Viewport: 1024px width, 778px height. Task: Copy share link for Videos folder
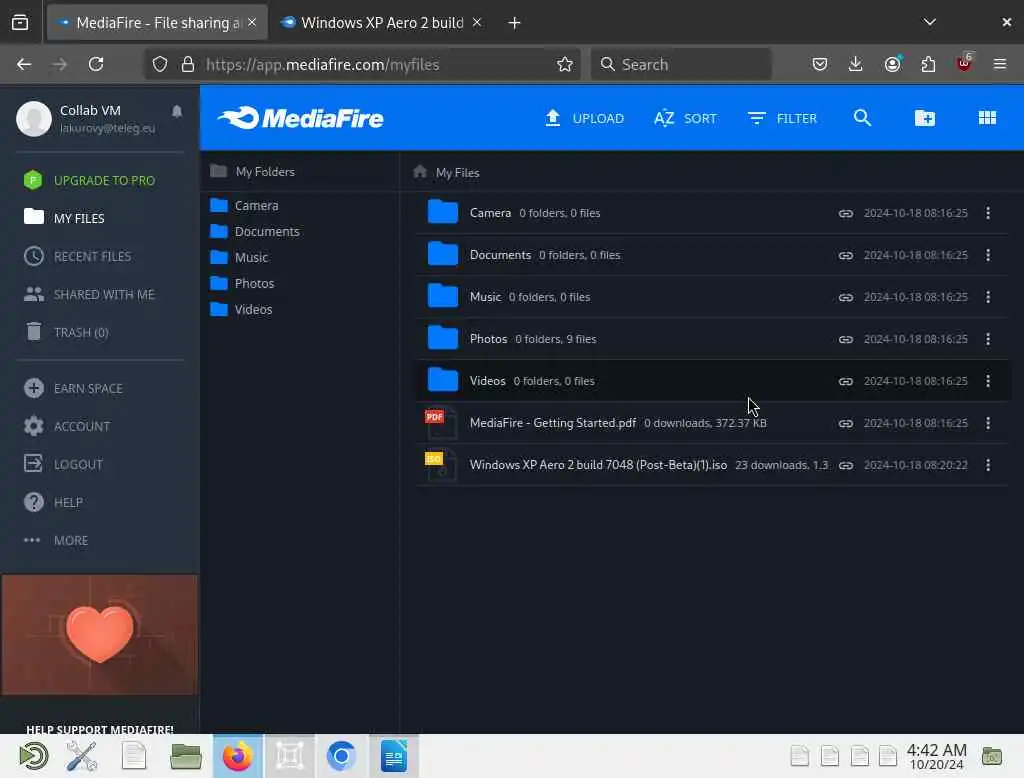pos(846,381)
